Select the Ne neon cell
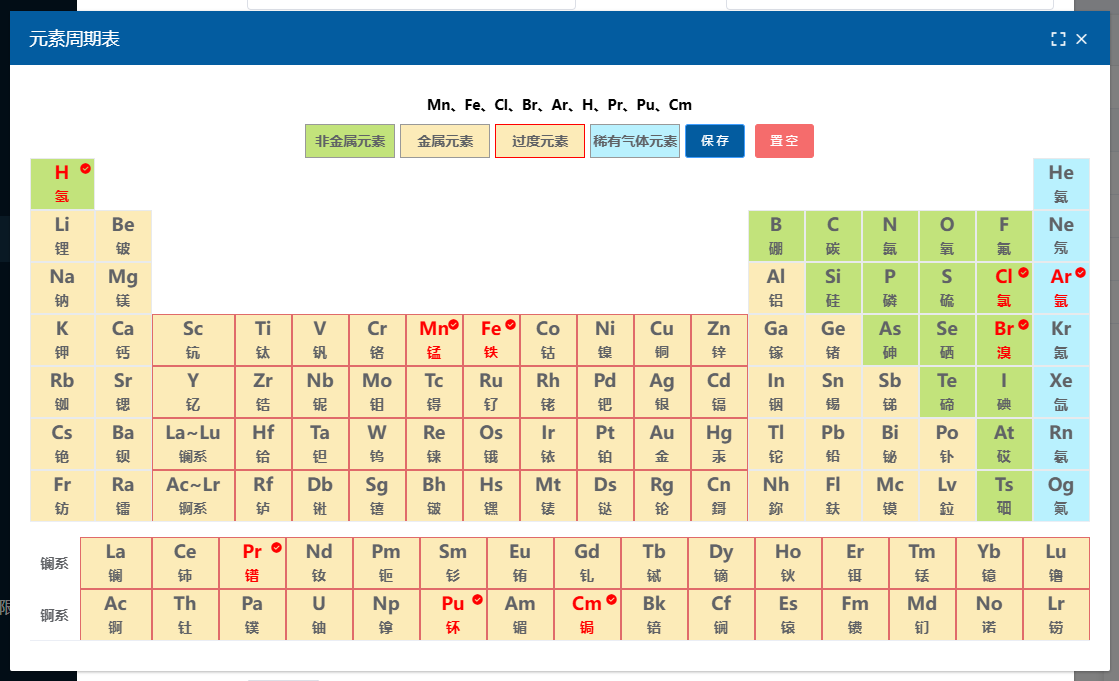Image resolution: width=1119 pixels, height=681 pixels. pyautogui.click(x=1061, y=236)
